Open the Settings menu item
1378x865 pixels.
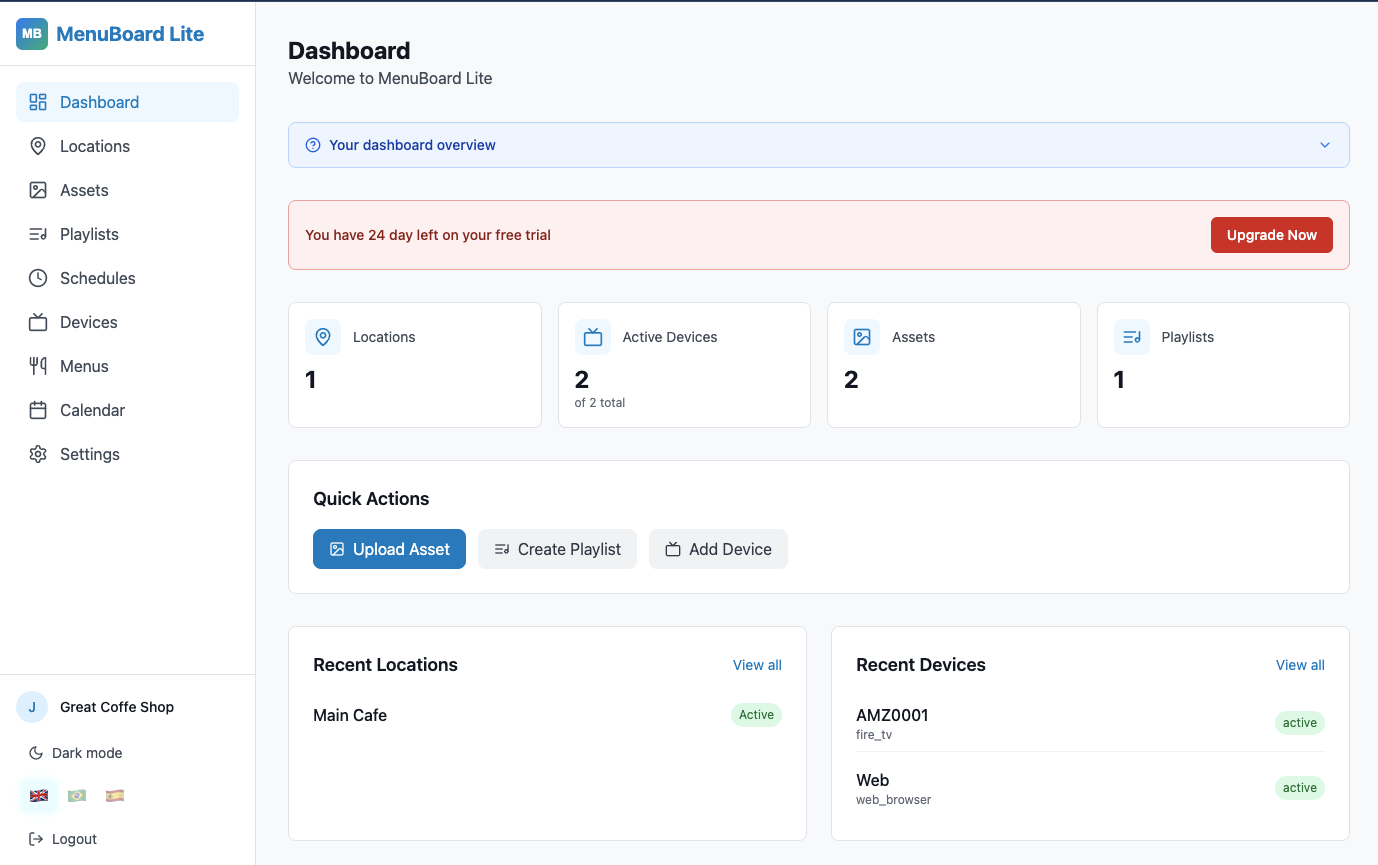pos(127,454)
